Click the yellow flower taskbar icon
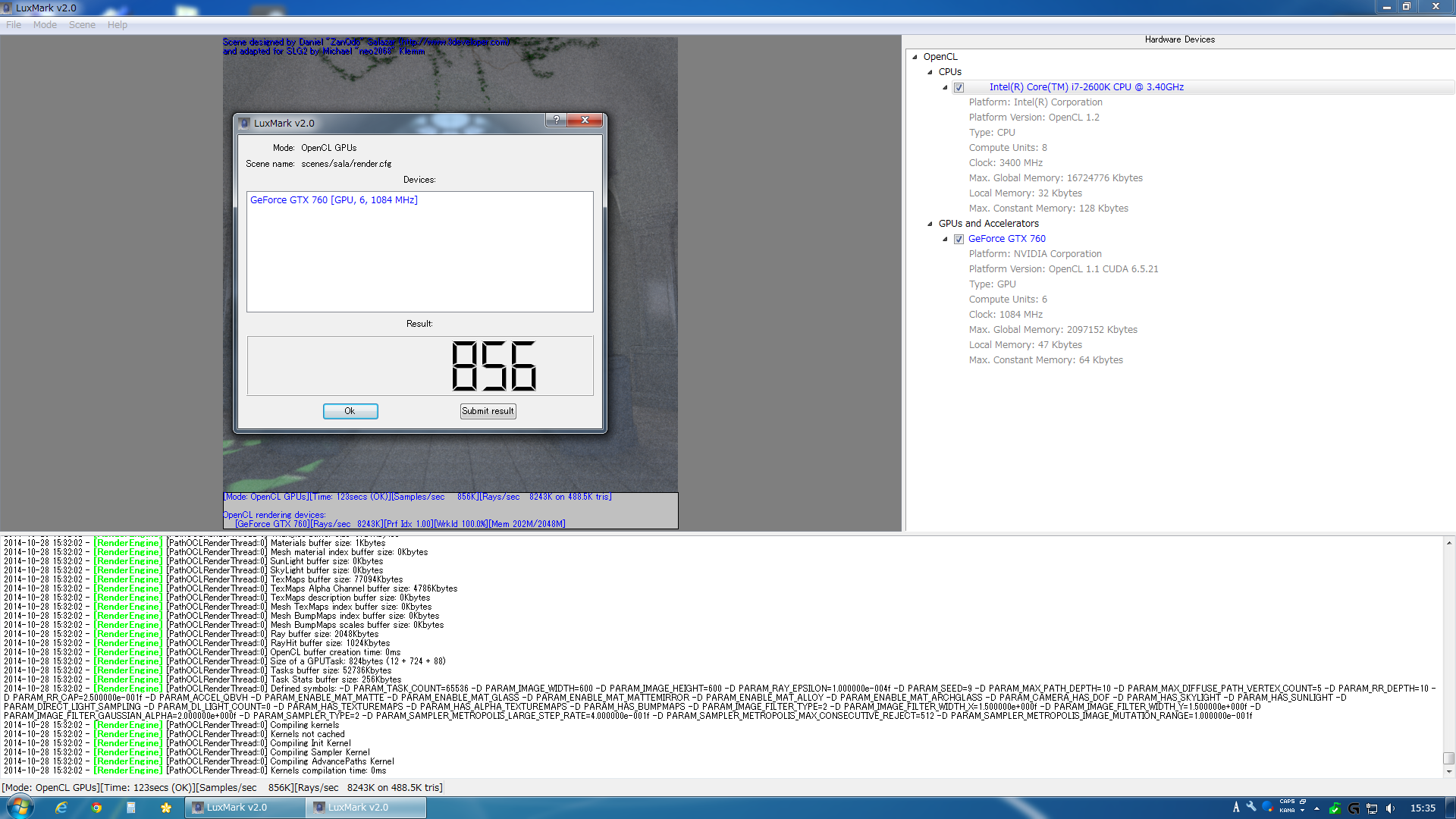This screenshot has width=1456, height=819. 166,808
